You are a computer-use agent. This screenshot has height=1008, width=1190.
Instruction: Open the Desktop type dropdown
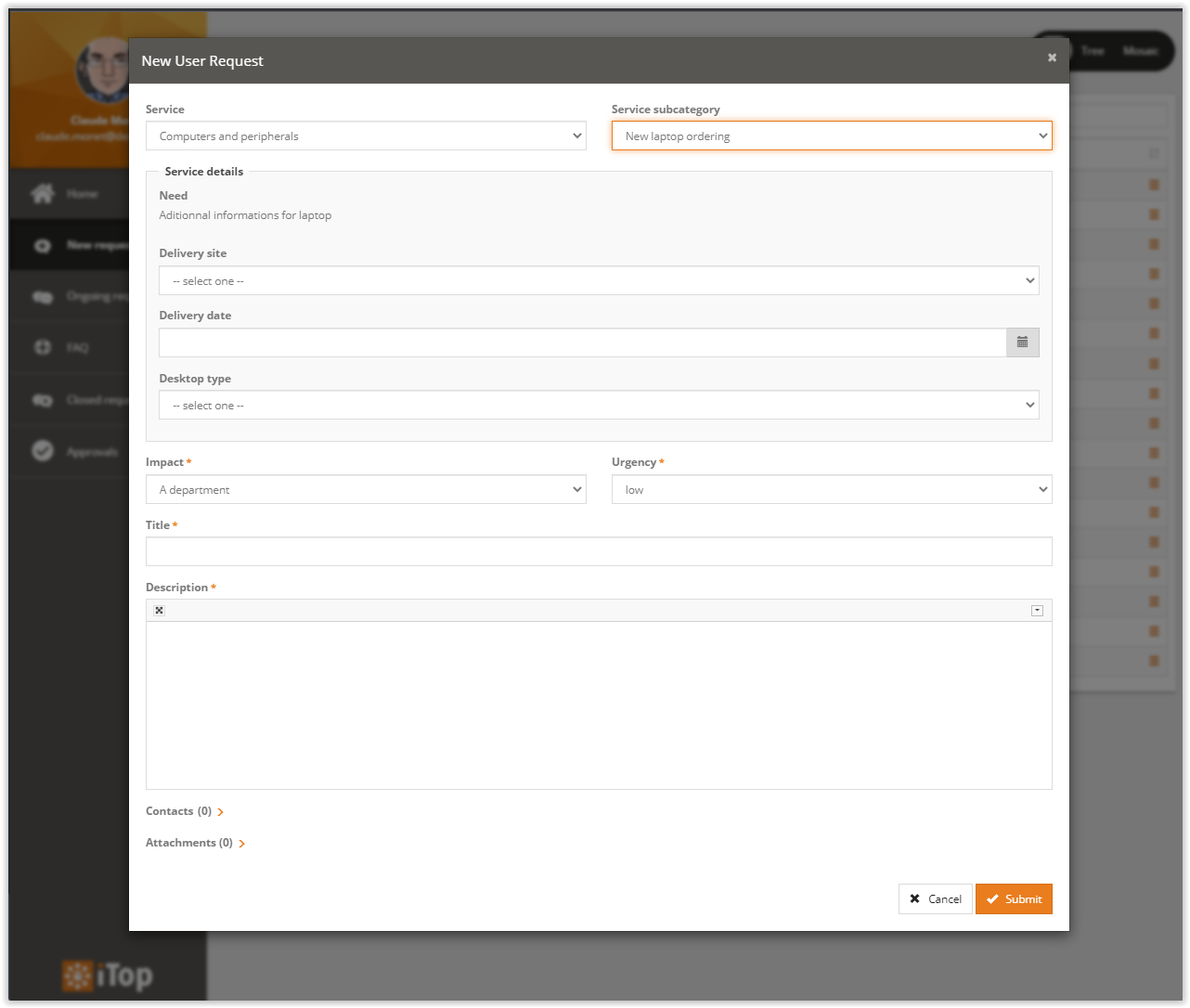[599, 405]
